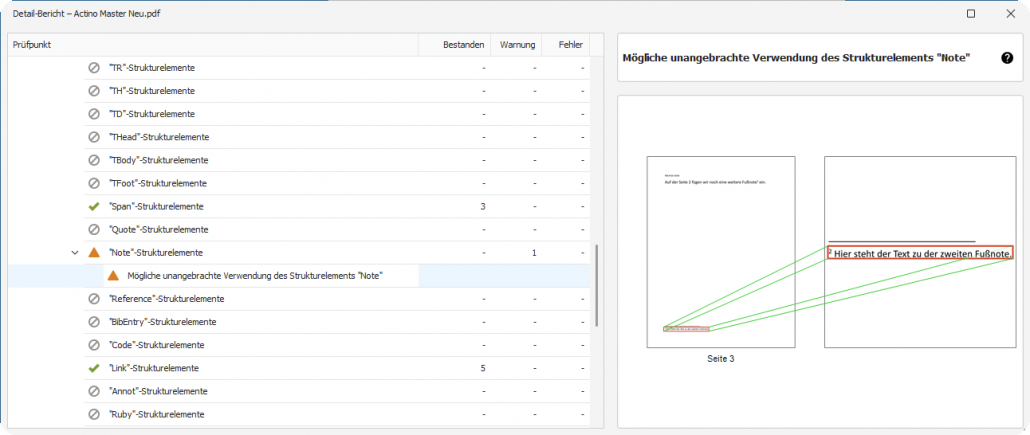Maximize the Detail-Bericht window
The width and height of the screenshot is (1030, 435).
(x=971, y=14)
